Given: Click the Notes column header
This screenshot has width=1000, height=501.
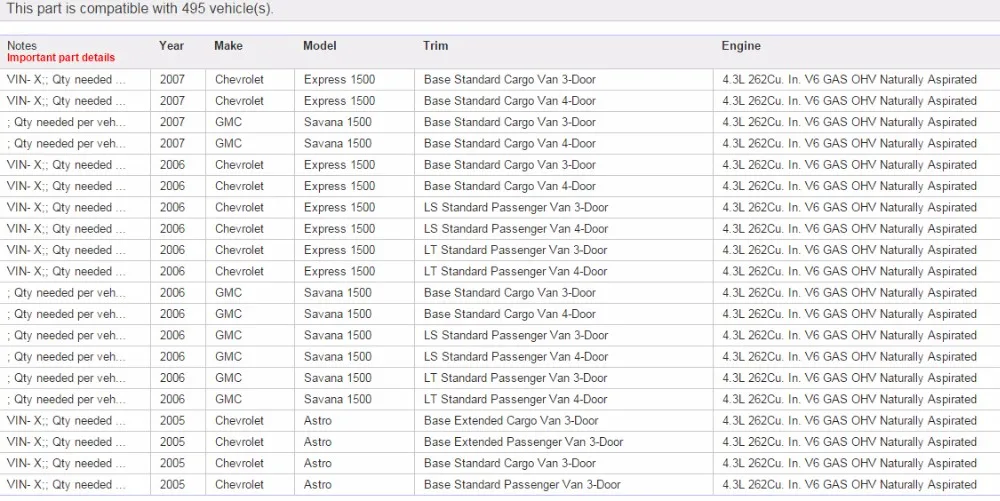Looking at the screenshot, I should [x=22, y=46].
